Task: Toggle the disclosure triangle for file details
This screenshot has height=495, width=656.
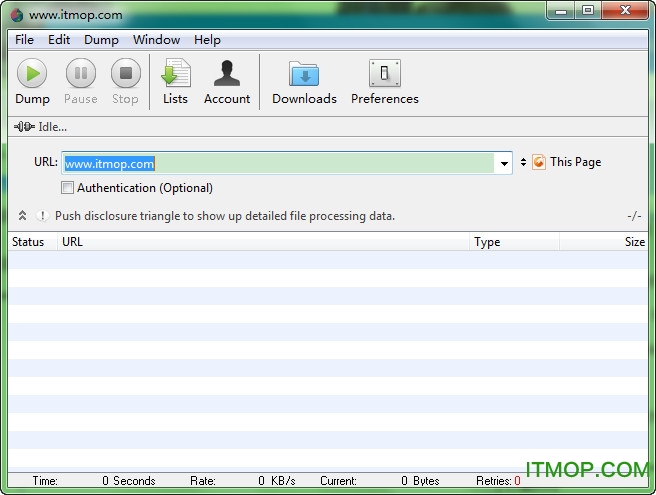Action: click(22, 215)
